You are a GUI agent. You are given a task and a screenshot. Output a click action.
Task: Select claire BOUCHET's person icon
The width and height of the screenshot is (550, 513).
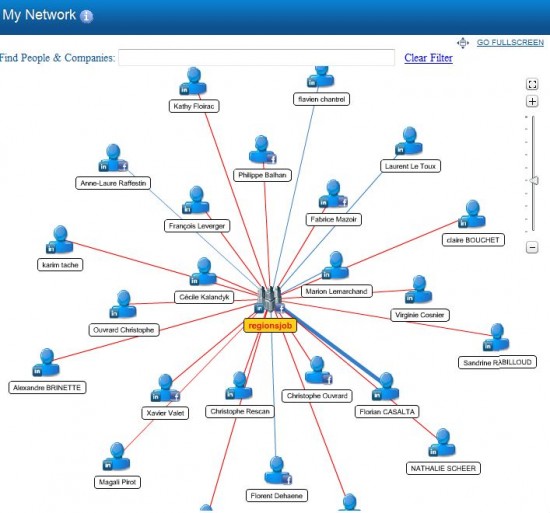(x=472, y=214)
